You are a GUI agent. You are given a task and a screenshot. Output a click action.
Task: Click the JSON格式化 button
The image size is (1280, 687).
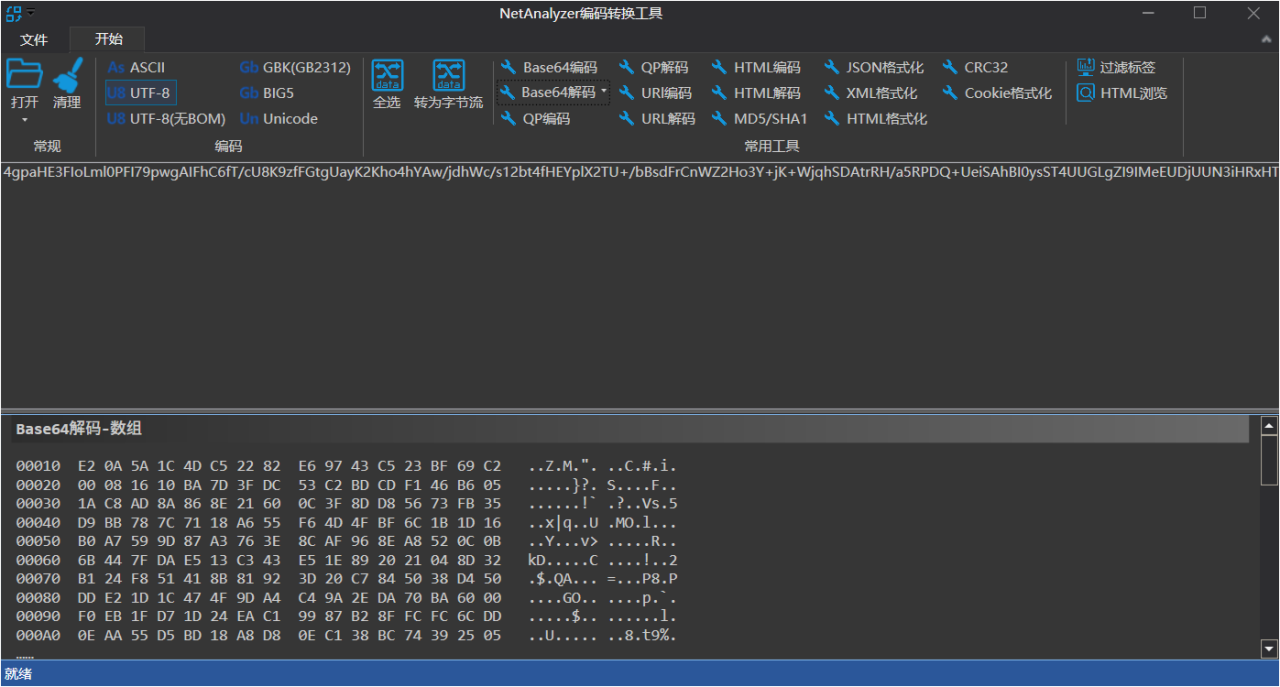pyautogui.click(x=873, y=68)
